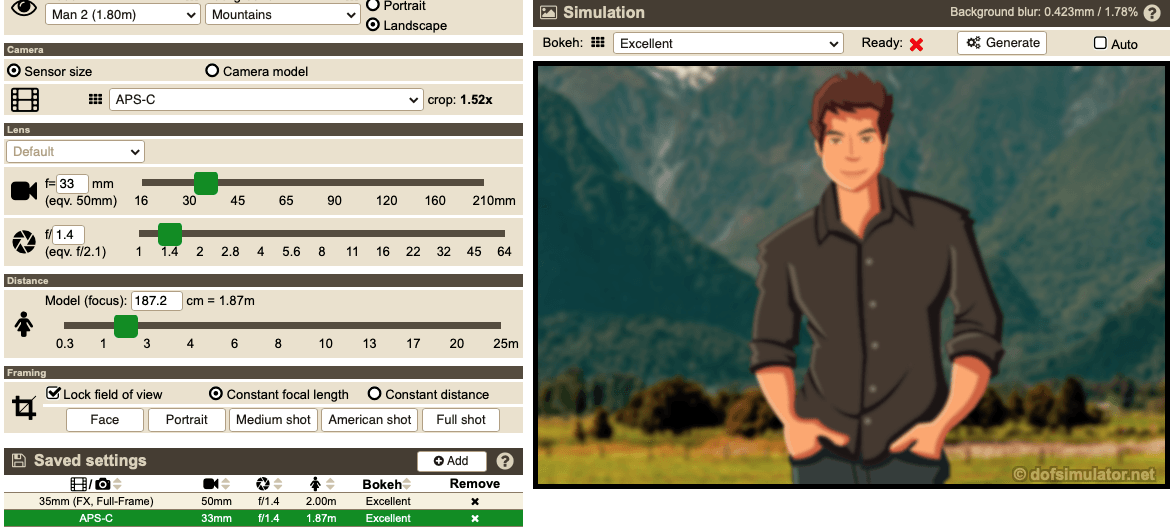Click the '50mm' cell in saved settings
The width and height of the screenshot is (1175, 529).
(217, 501)
